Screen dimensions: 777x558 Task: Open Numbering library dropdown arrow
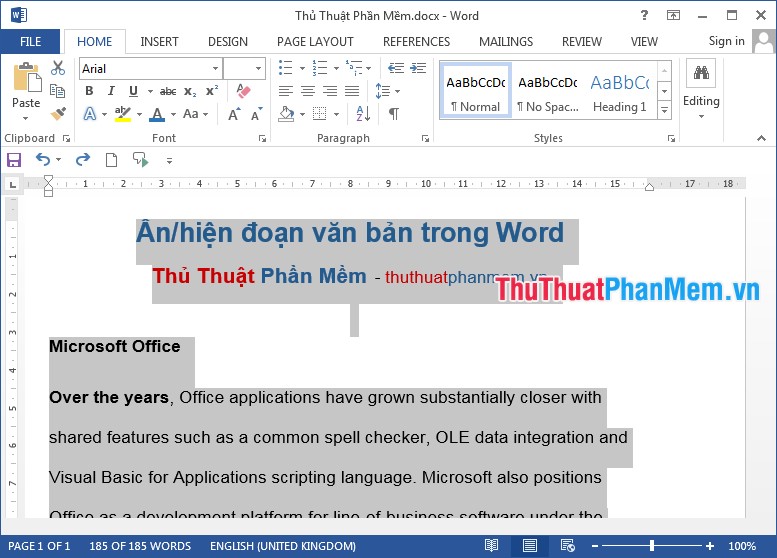pyautogui.click(x=336, y=68)
